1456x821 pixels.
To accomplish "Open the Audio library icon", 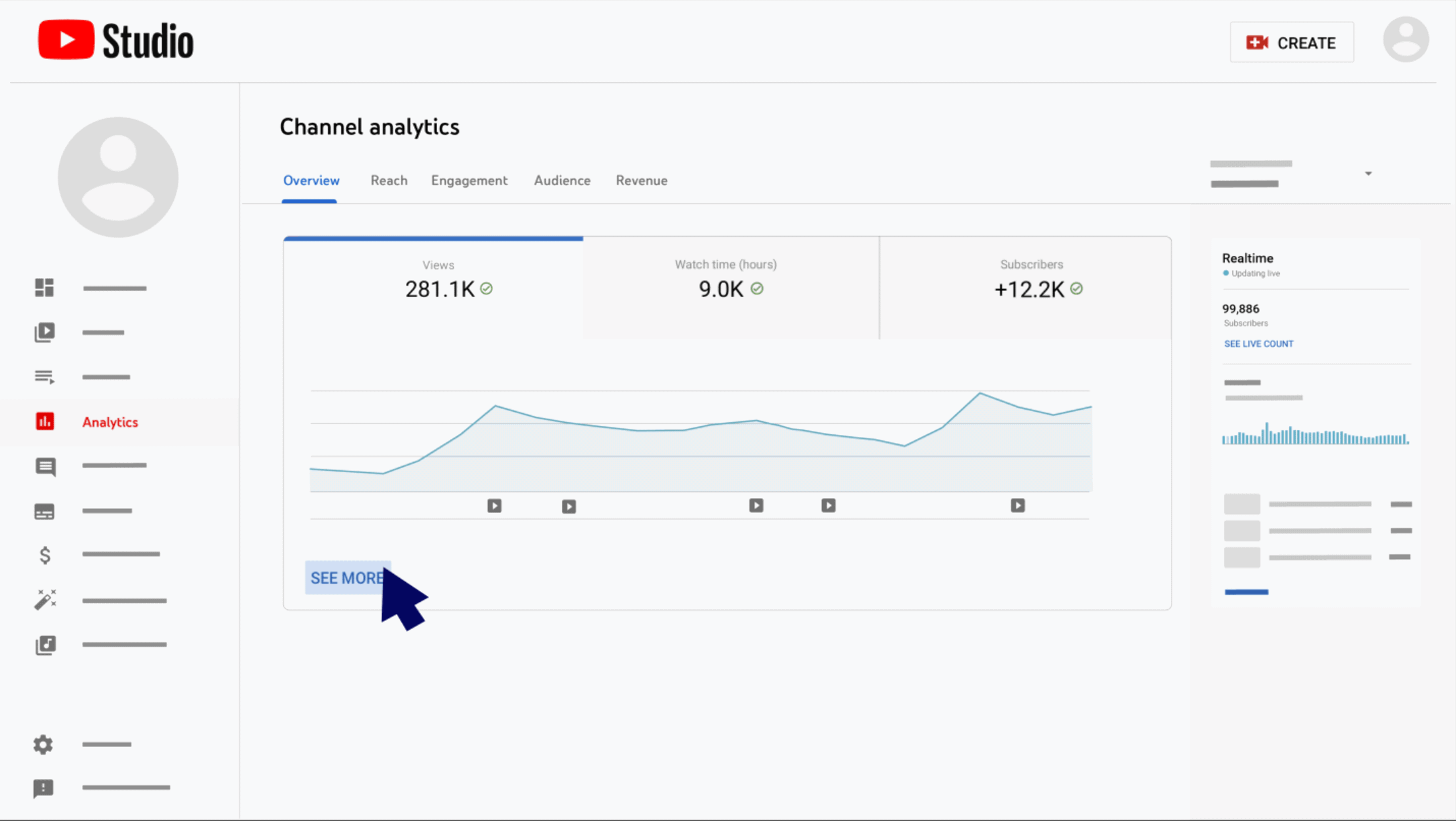I will click(44, 645).
